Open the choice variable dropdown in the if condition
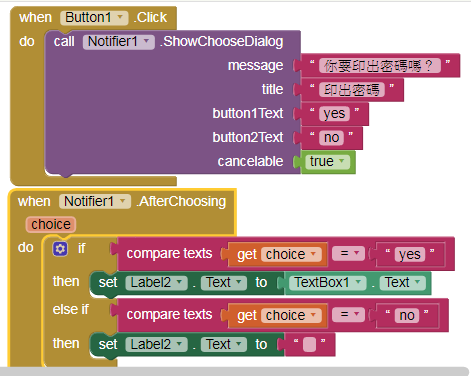The height and width of the screenshot is (376, 471). (x=291, y=254)
